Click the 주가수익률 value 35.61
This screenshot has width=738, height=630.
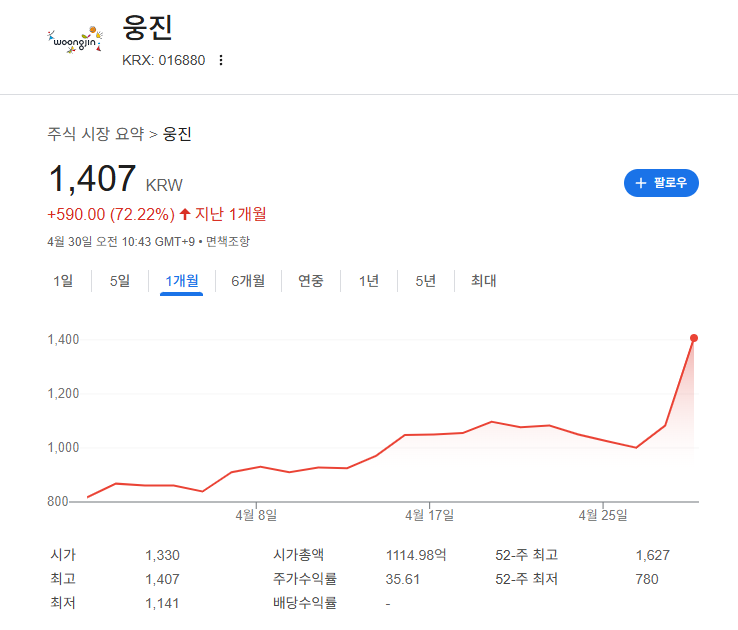click(402, 579)
